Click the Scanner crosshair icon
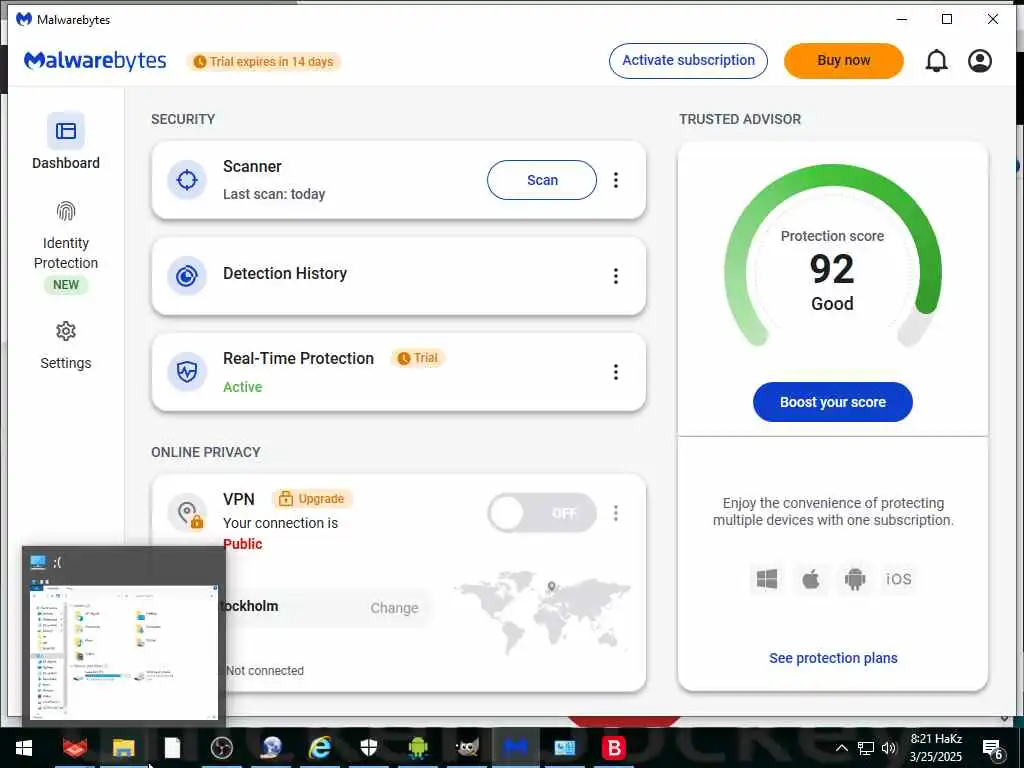This screenshot has height=768, width=1024. coord(187,180)
